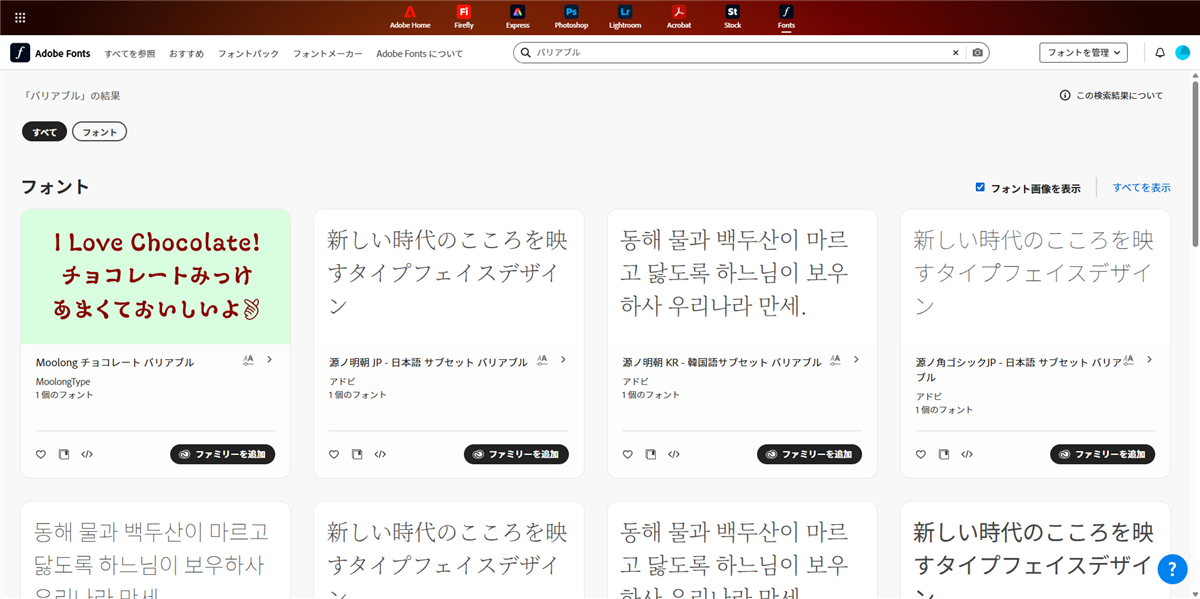Viewport: 1200px width, 599px height.
Task: Clear the search field with X
Action: pyautogui.click(x=955, y=52)
